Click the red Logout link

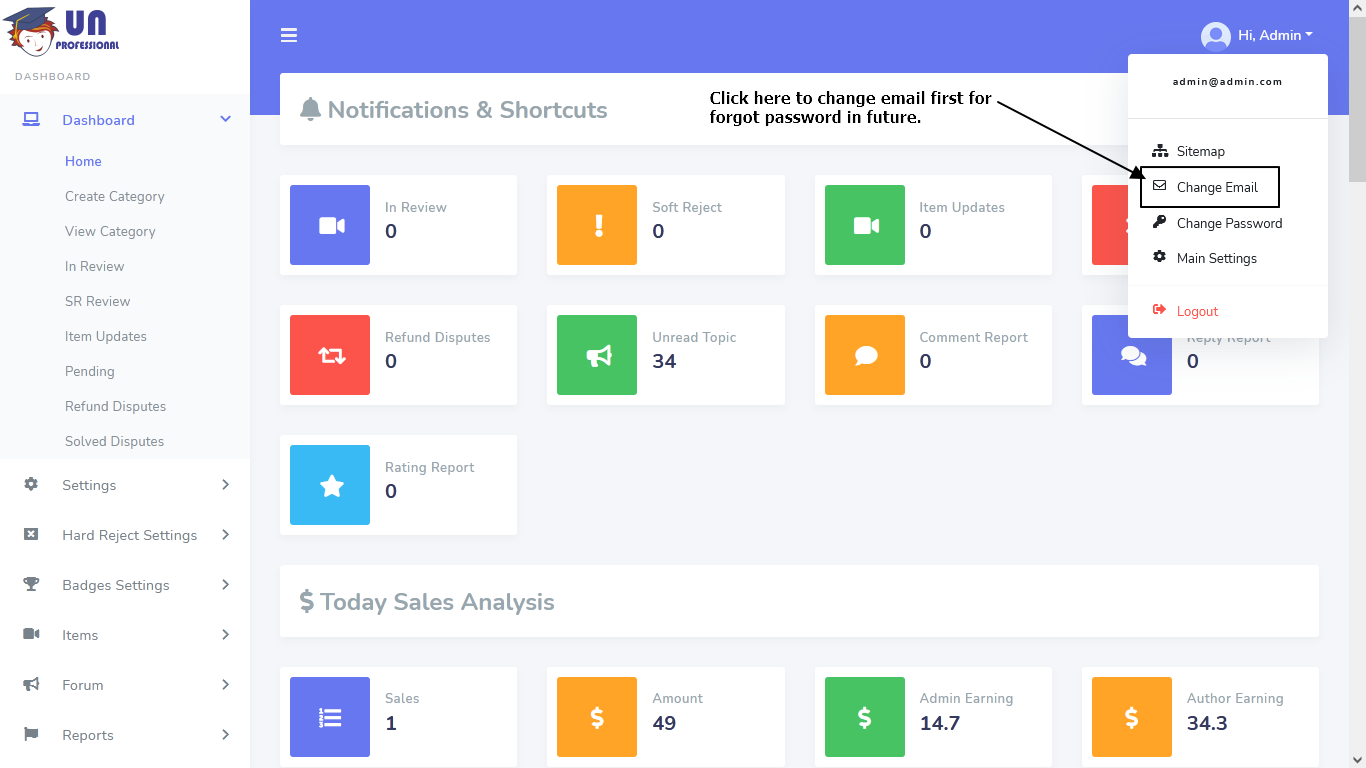pyautogui.click(x=1197, y=311)
